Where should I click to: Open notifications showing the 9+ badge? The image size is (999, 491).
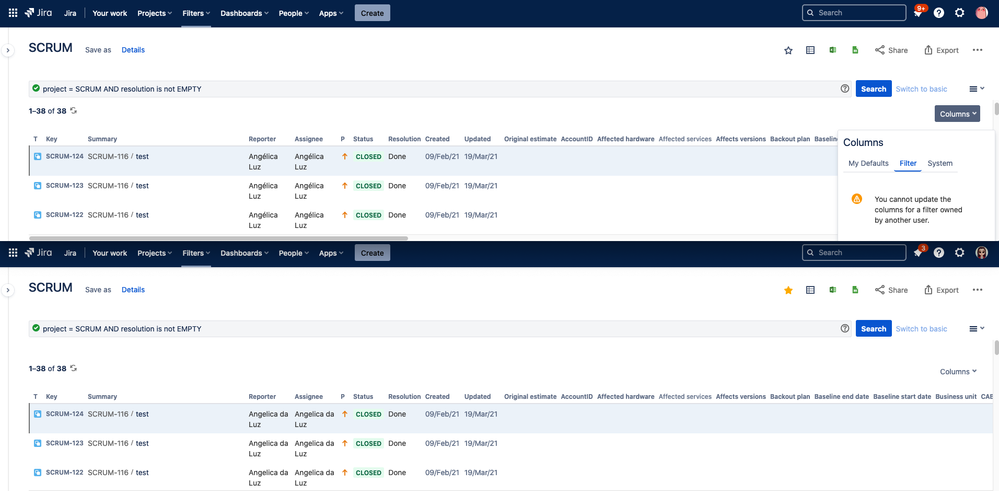[x=917, y=13]
